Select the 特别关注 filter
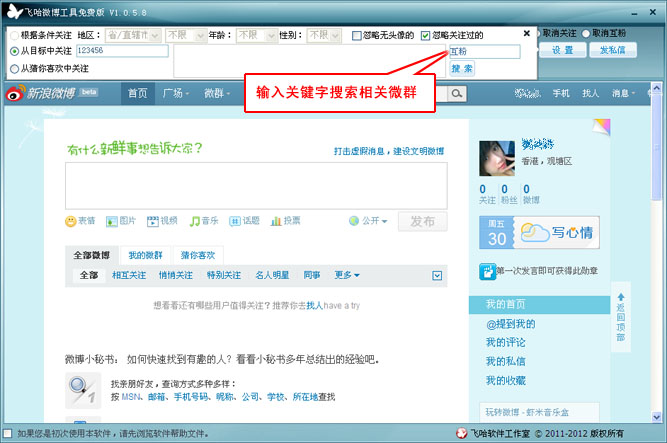Screen dimensions: 667x443 224,275
